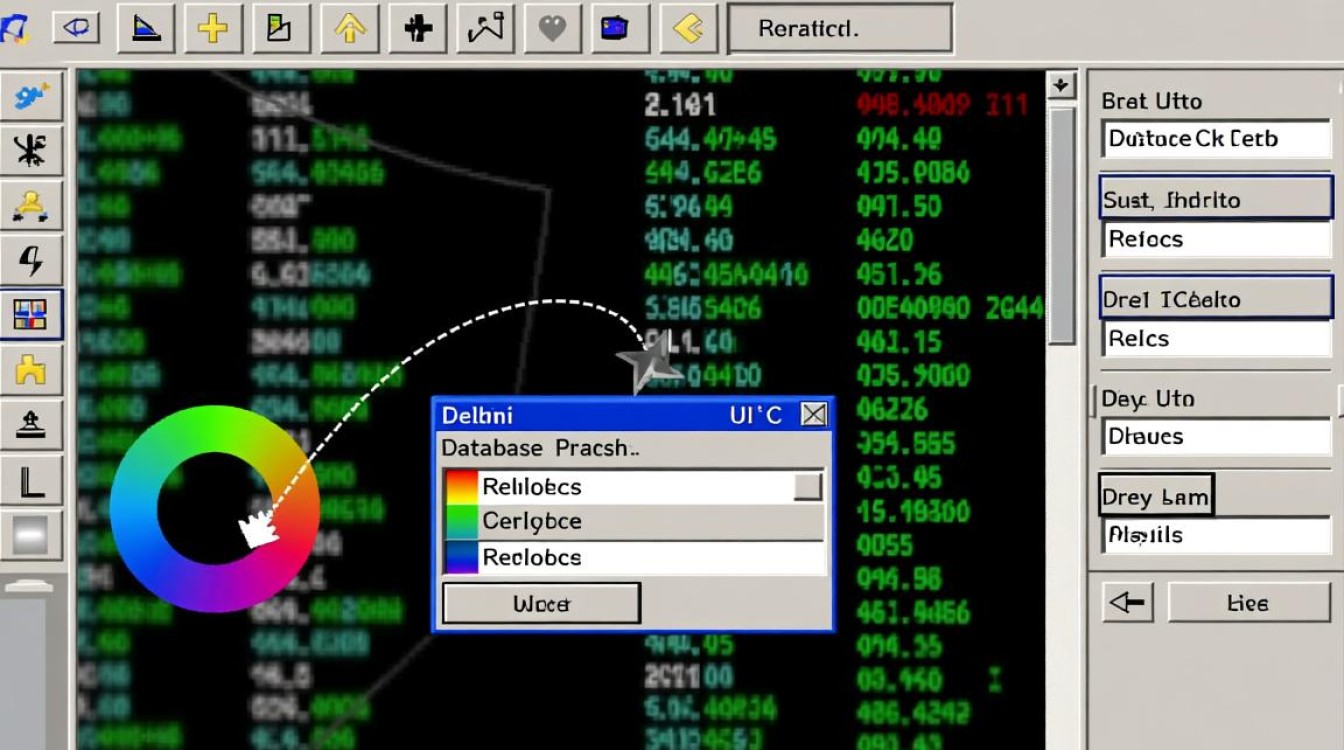The image size is (1344, 750).
Task: Click the gray heart toolbar icon
Action: (x=552, y=28)
